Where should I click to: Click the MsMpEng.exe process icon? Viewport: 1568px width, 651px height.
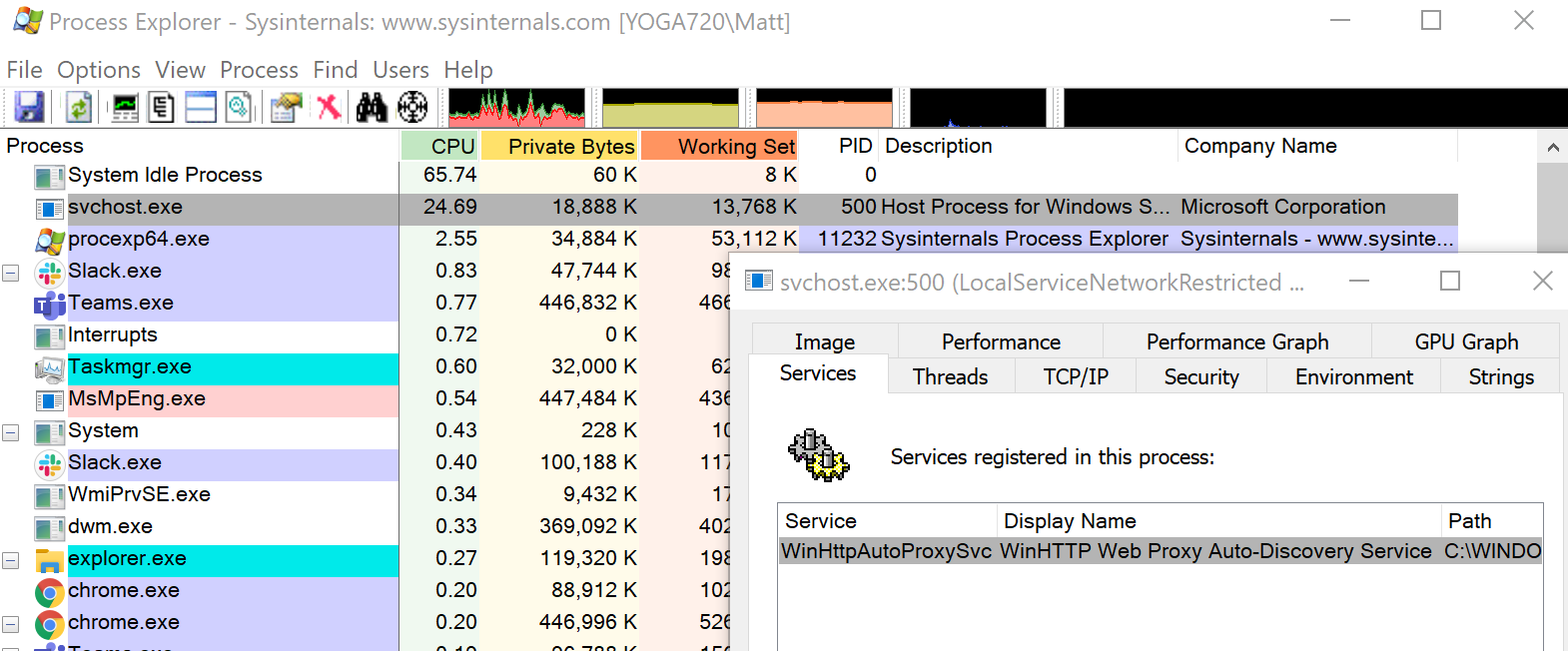click(x=49, y=400)
